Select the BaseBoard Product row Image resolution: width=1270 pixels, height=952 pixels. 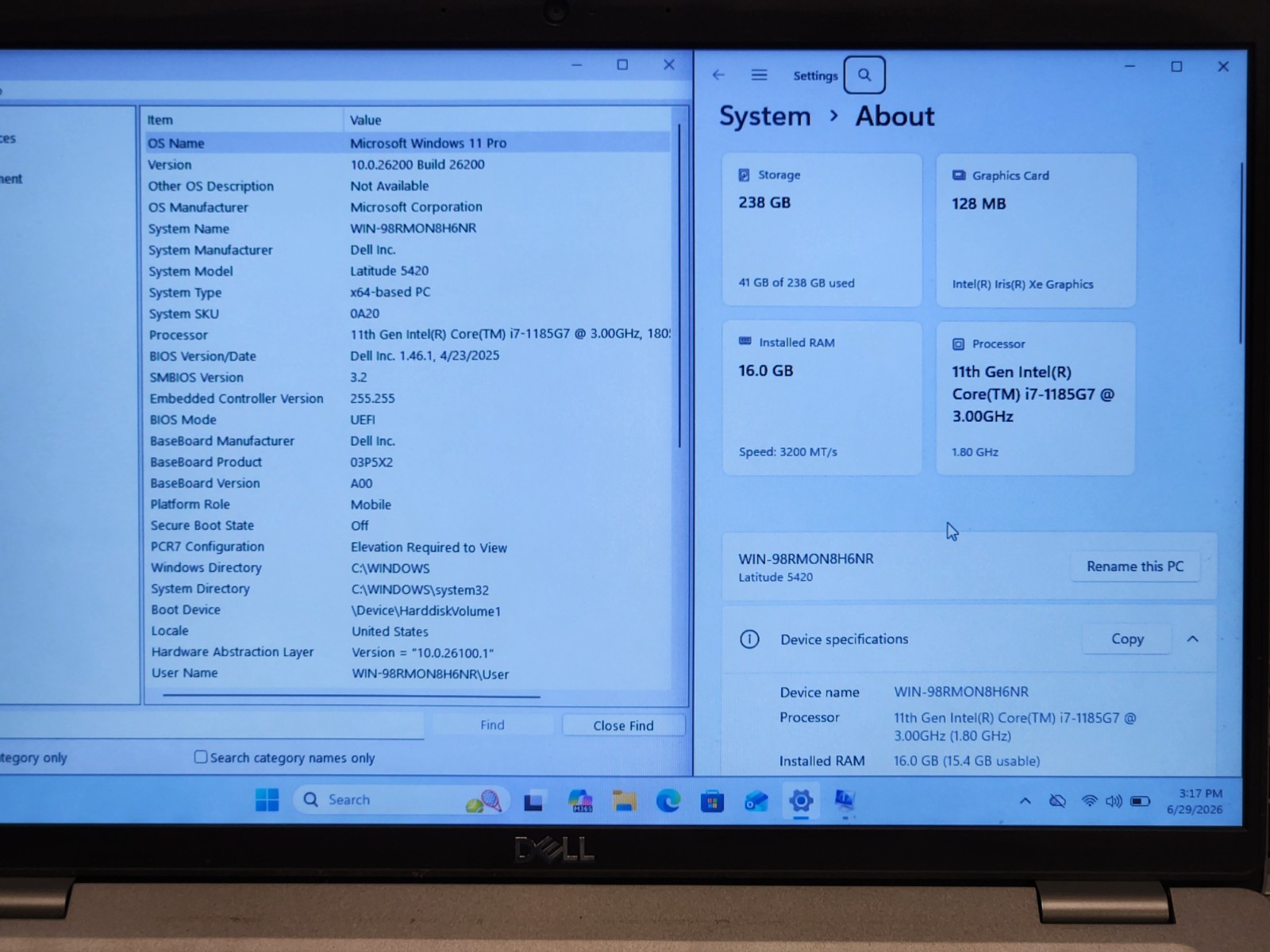(x=409, y=462)
